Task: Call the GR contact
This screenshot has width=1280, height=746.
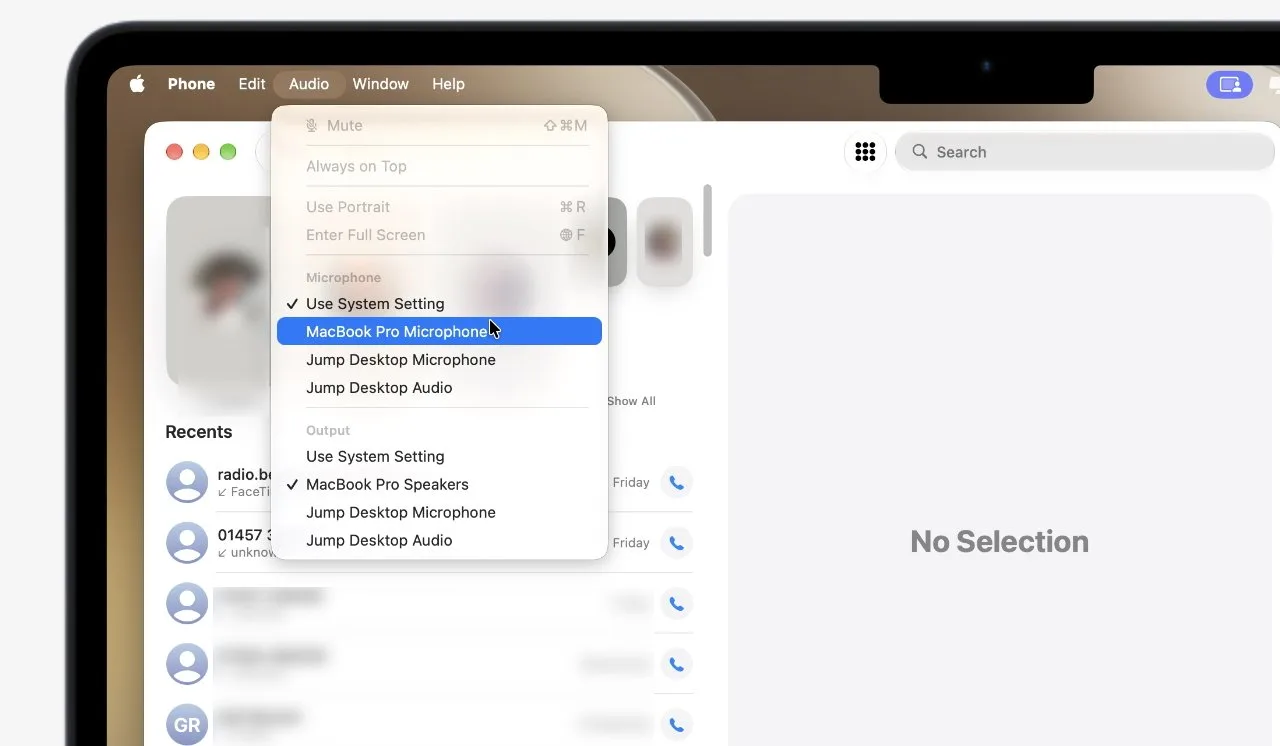Action: pos(676,725)
